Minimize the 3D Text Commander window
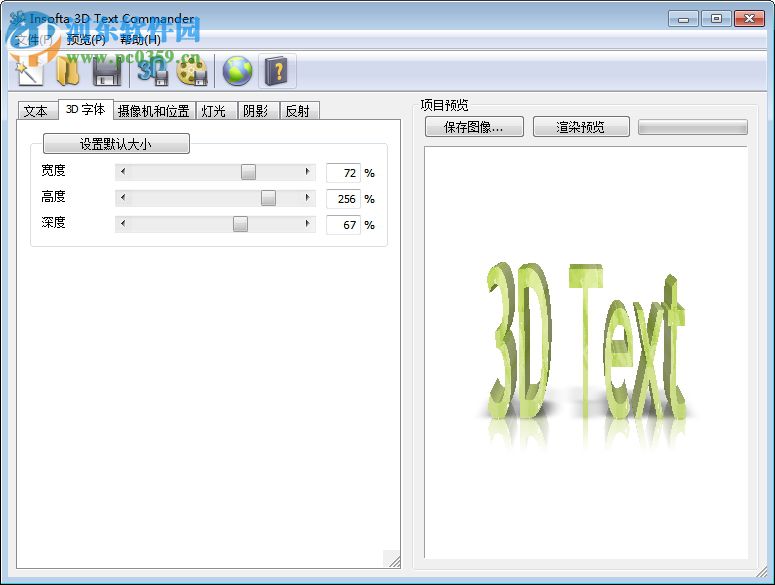The width and height of the screenshot is (775, 585). pos(683,19)
